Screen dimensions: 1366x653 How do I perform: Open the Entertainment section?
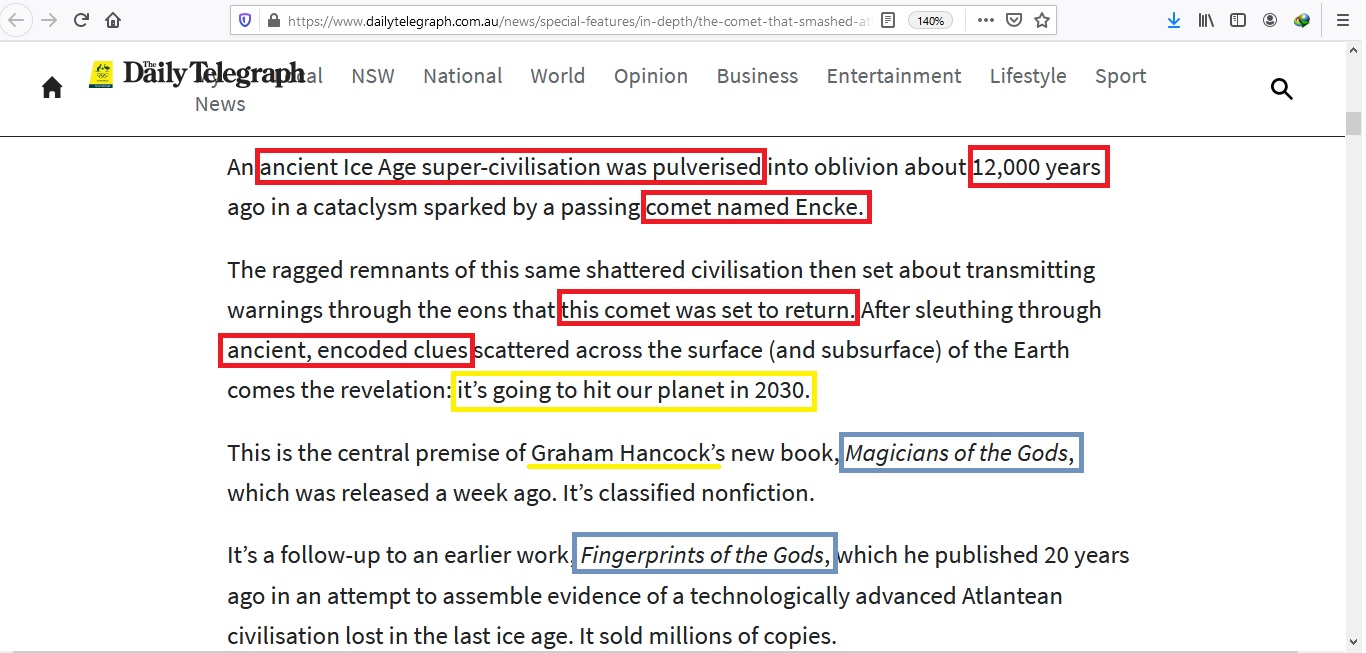tap(894, 76)
